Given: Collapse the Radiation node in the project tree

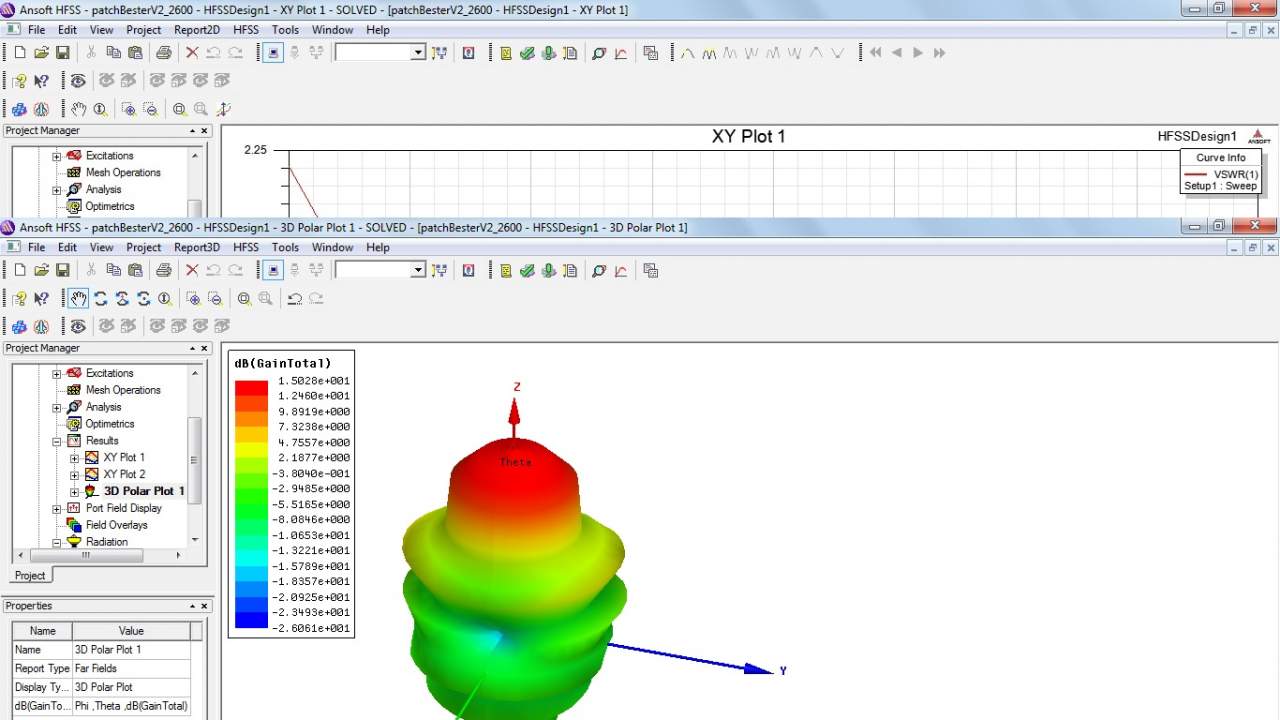Looking at the screenshot, I should coord(57,542).
